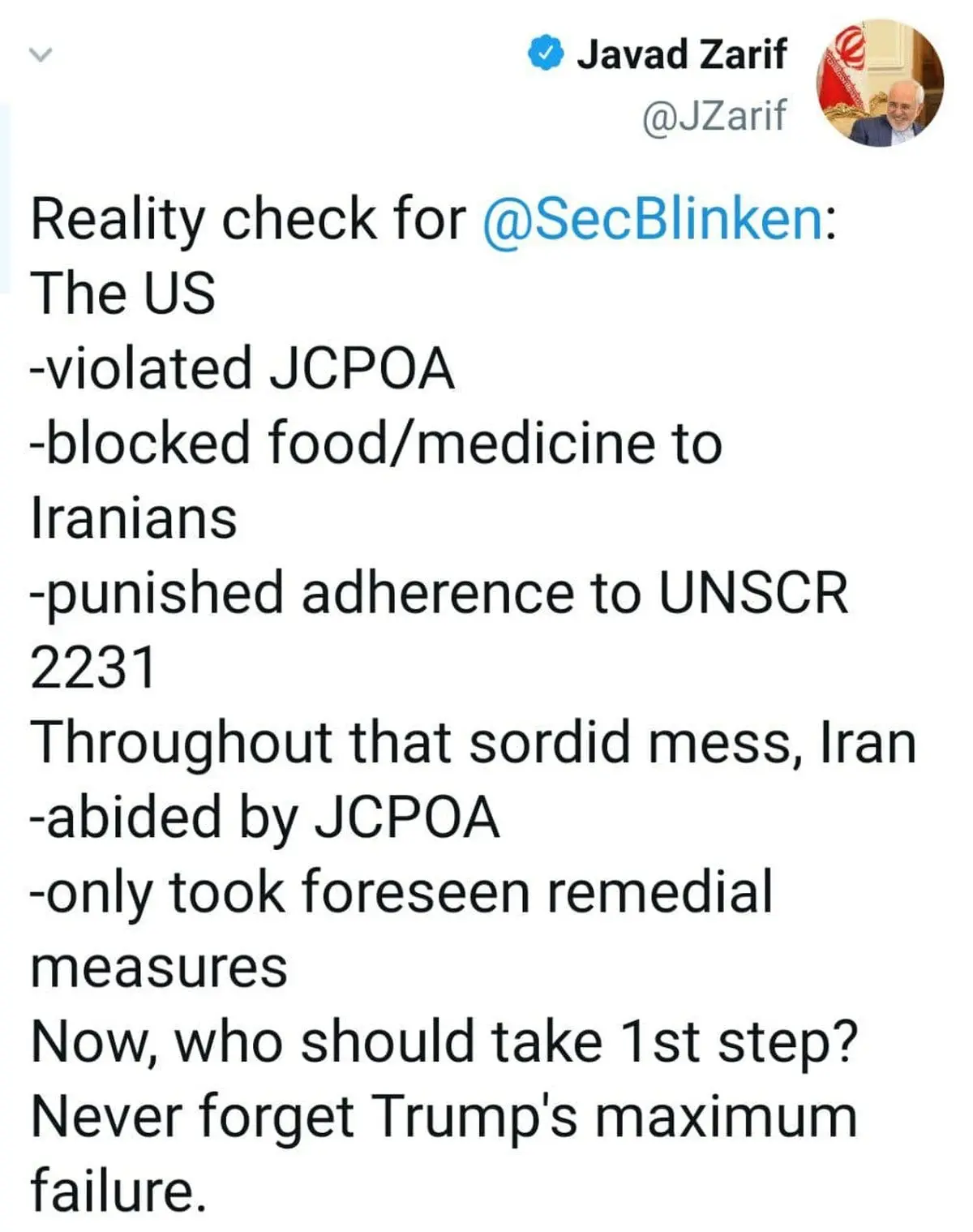Click the final word "failure."

click(118, 1191)
